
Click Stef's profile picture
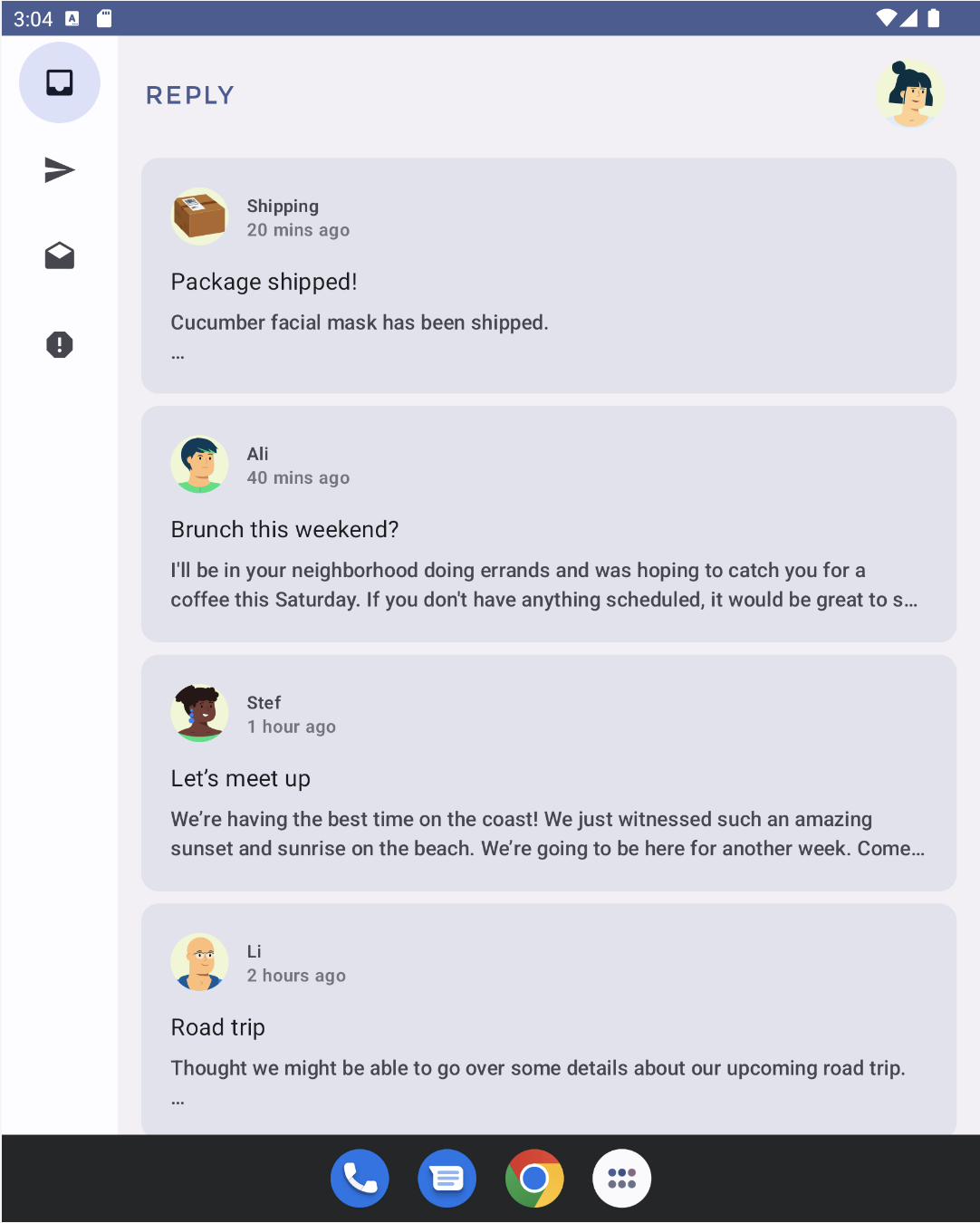(199, 713)
